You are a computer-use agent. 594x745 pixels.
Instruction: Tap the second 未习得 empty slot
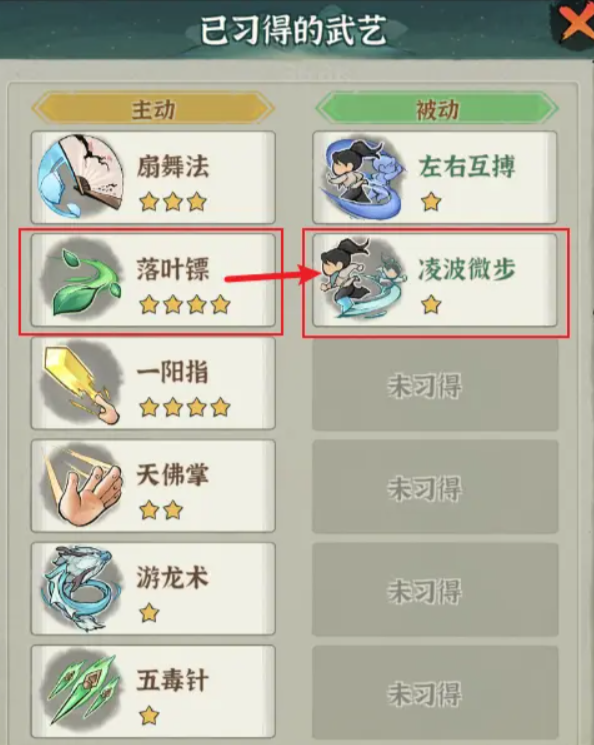(x=435, y=488)
